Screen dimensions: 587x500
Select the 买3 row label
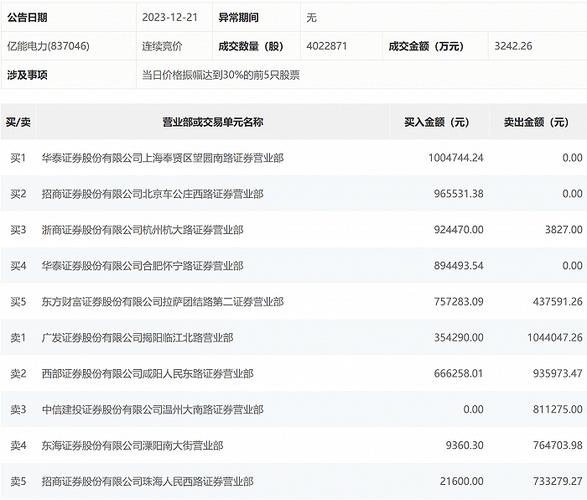(18, 230)
